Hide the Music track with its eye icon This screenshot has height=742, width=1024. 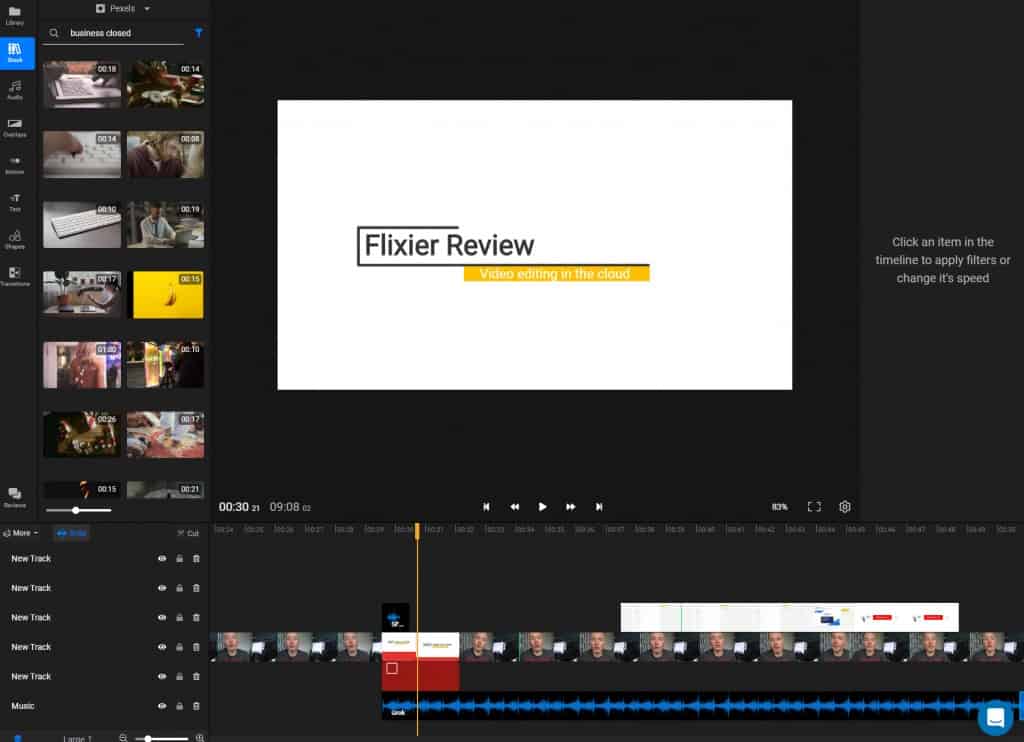coord(162,706)
